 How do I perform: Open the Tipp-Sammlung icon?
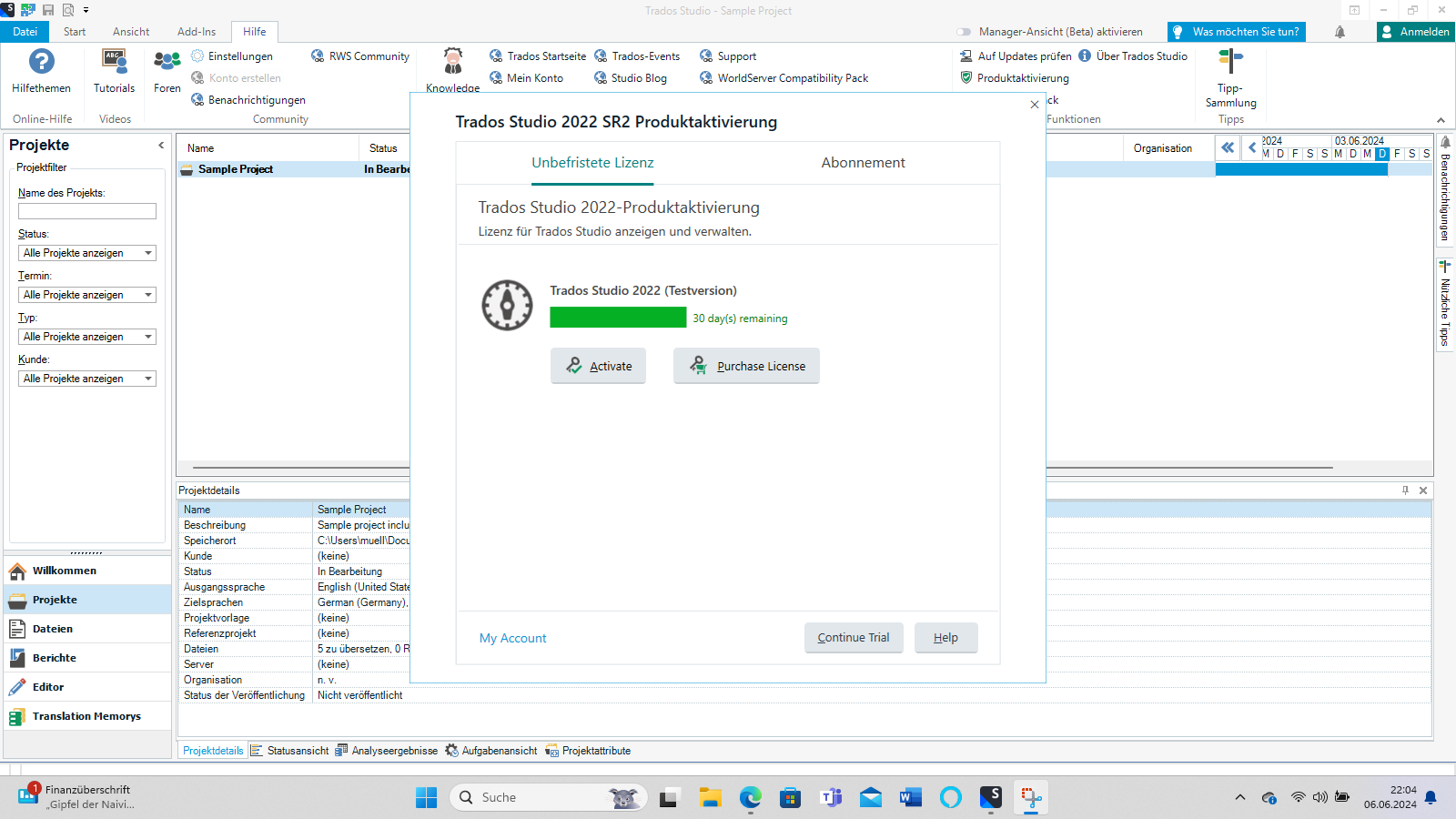click(1230, 78)
